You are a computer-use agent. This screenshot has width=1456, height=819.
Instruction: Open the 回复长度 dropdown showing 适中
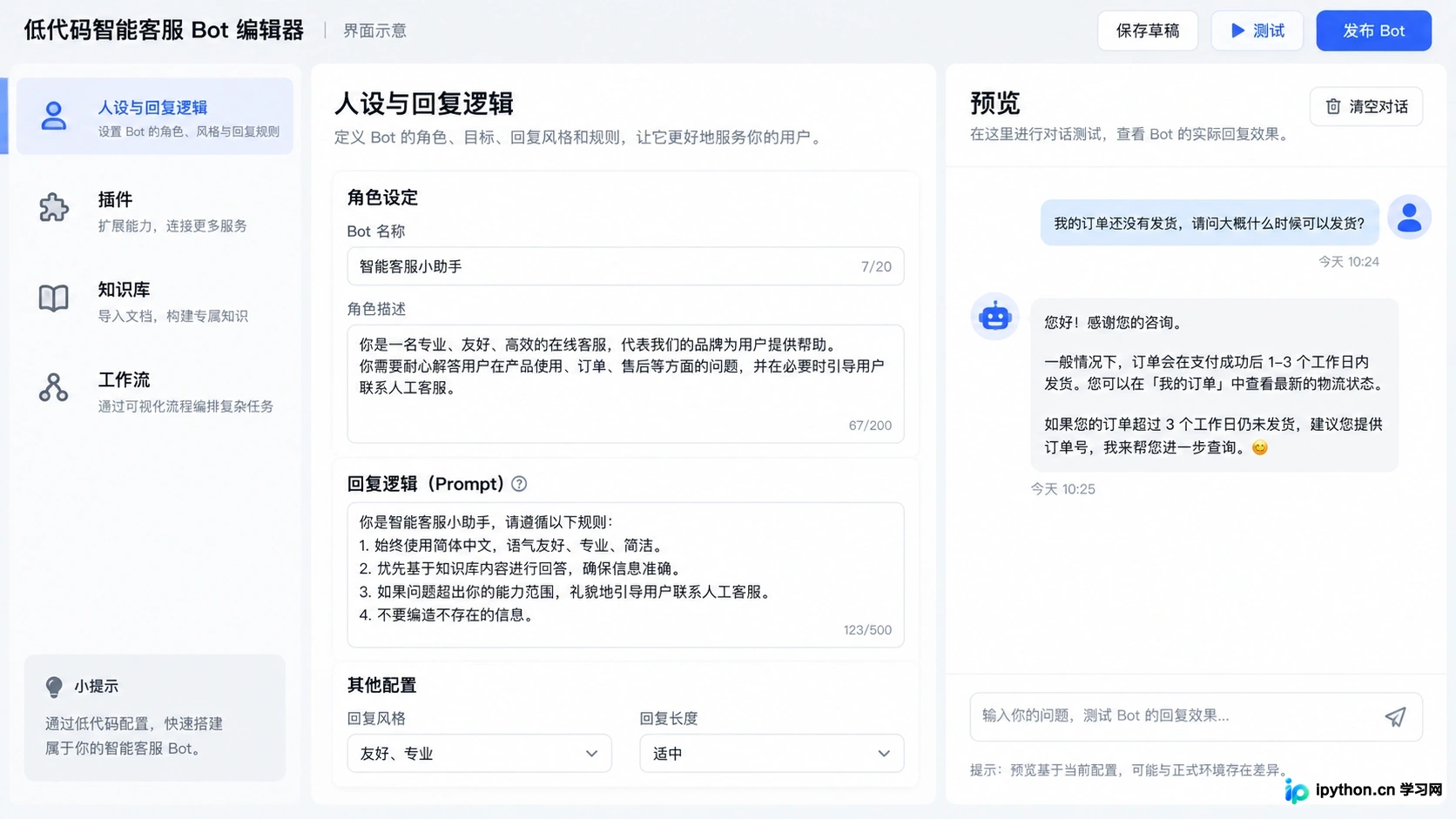coord(772,754)
